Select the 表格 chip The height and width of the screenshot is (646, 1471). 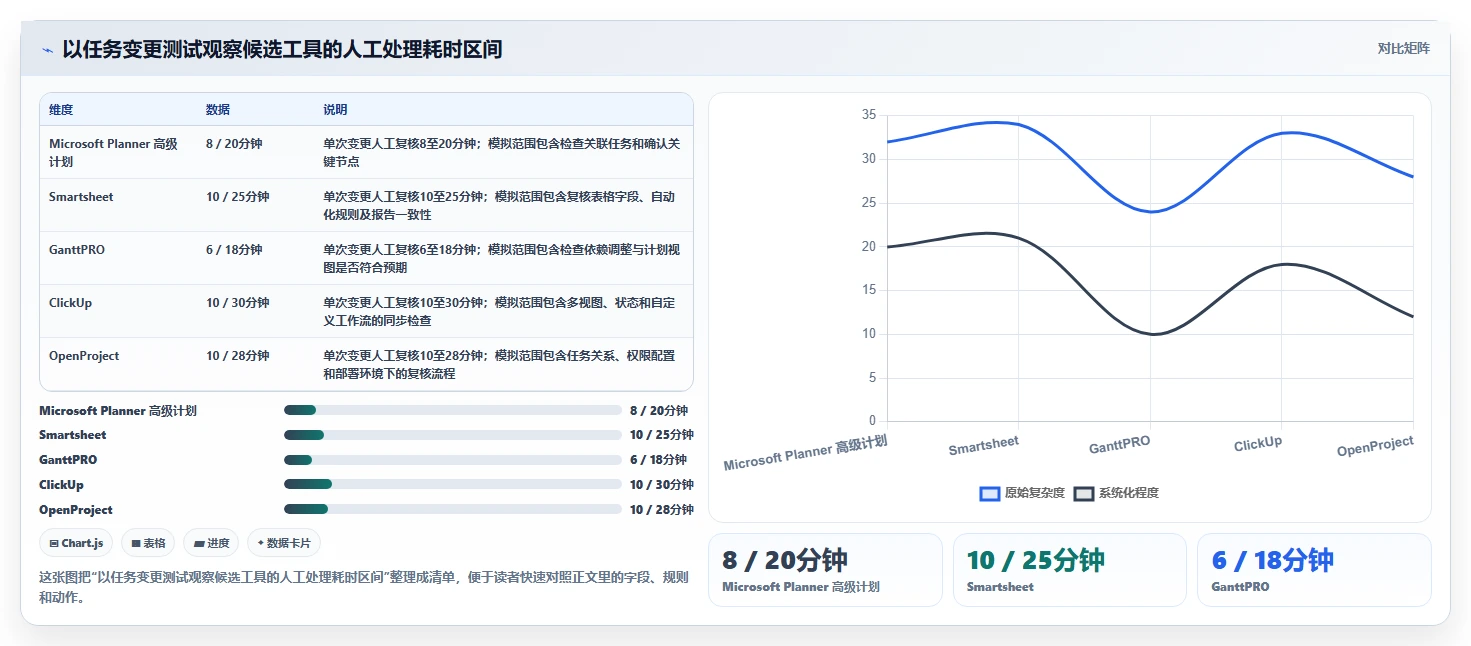tap(148, 543)
